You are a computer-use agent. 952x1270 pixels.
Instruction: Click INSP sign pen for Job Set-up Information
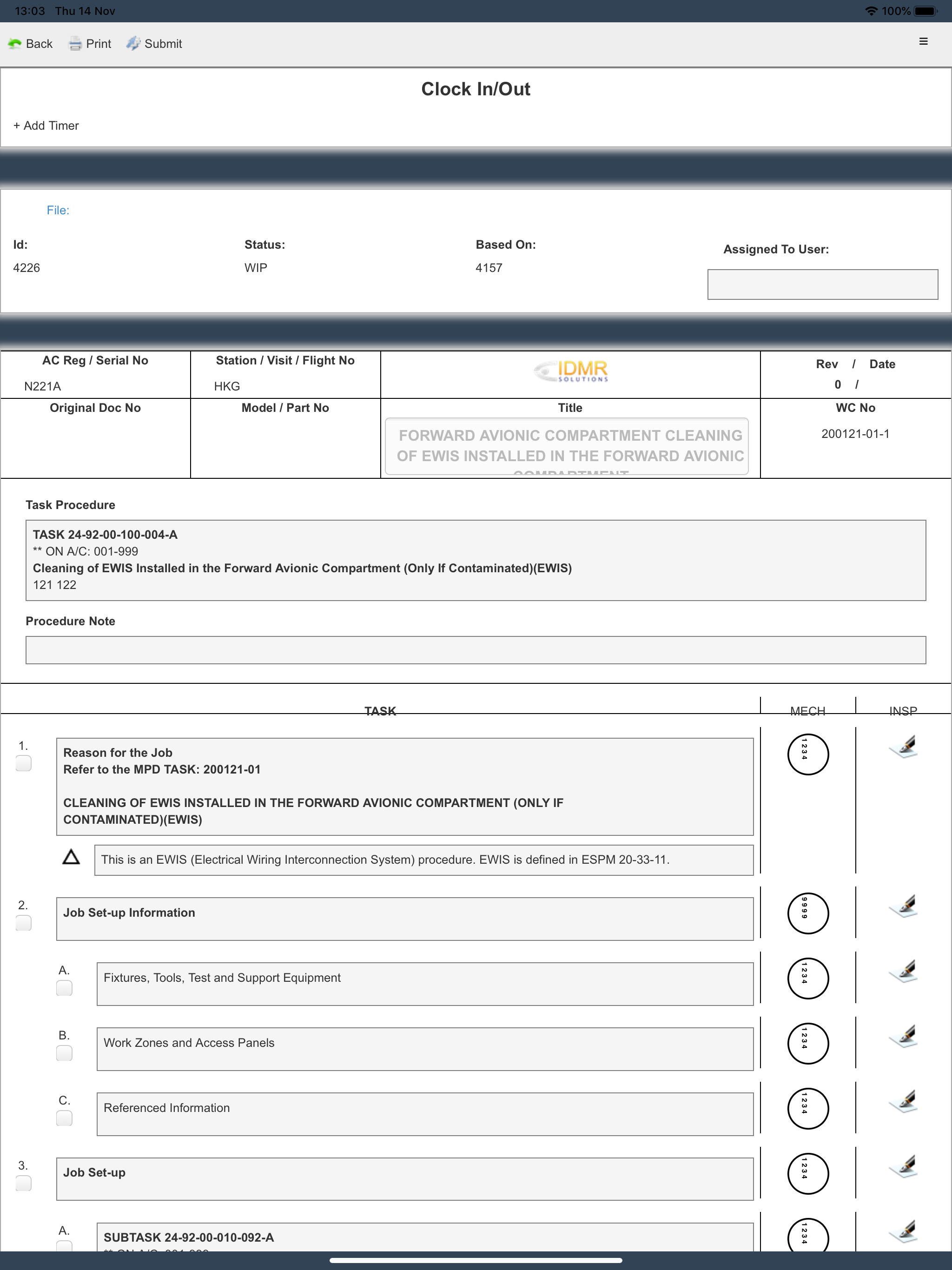coord(903,906)
